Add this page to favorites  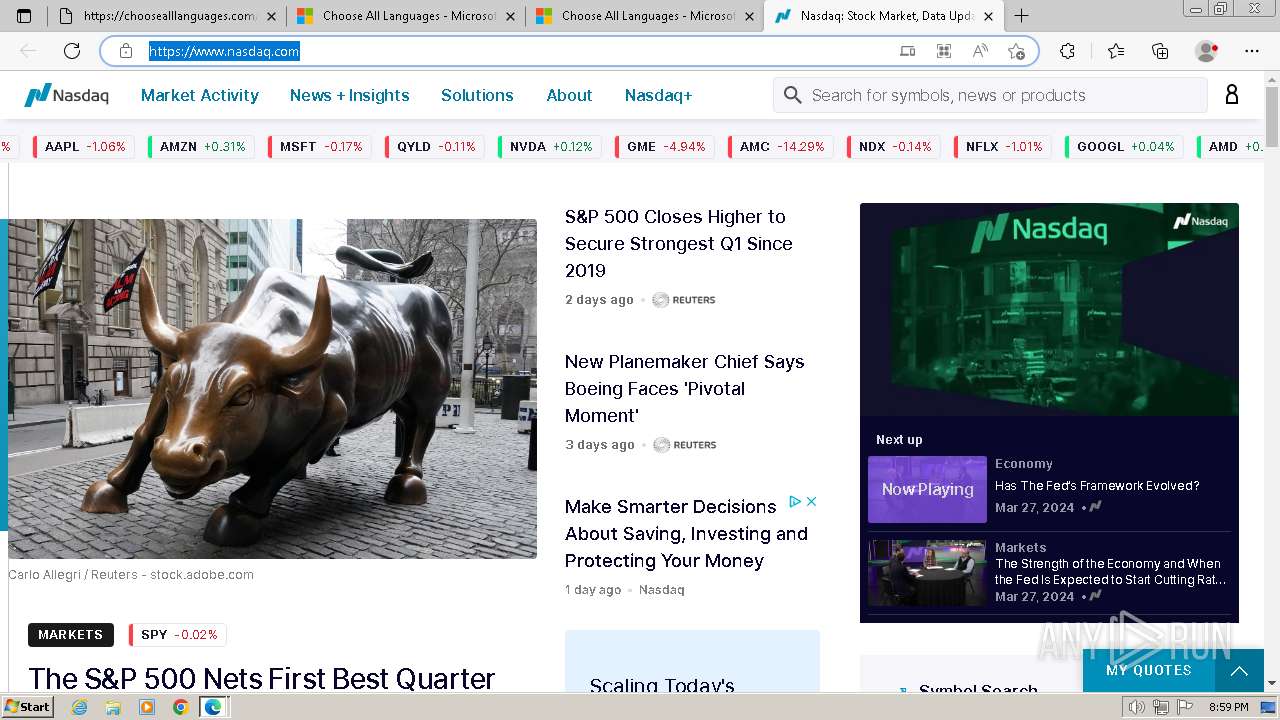pyautogui.click(x=1017, y=51)
